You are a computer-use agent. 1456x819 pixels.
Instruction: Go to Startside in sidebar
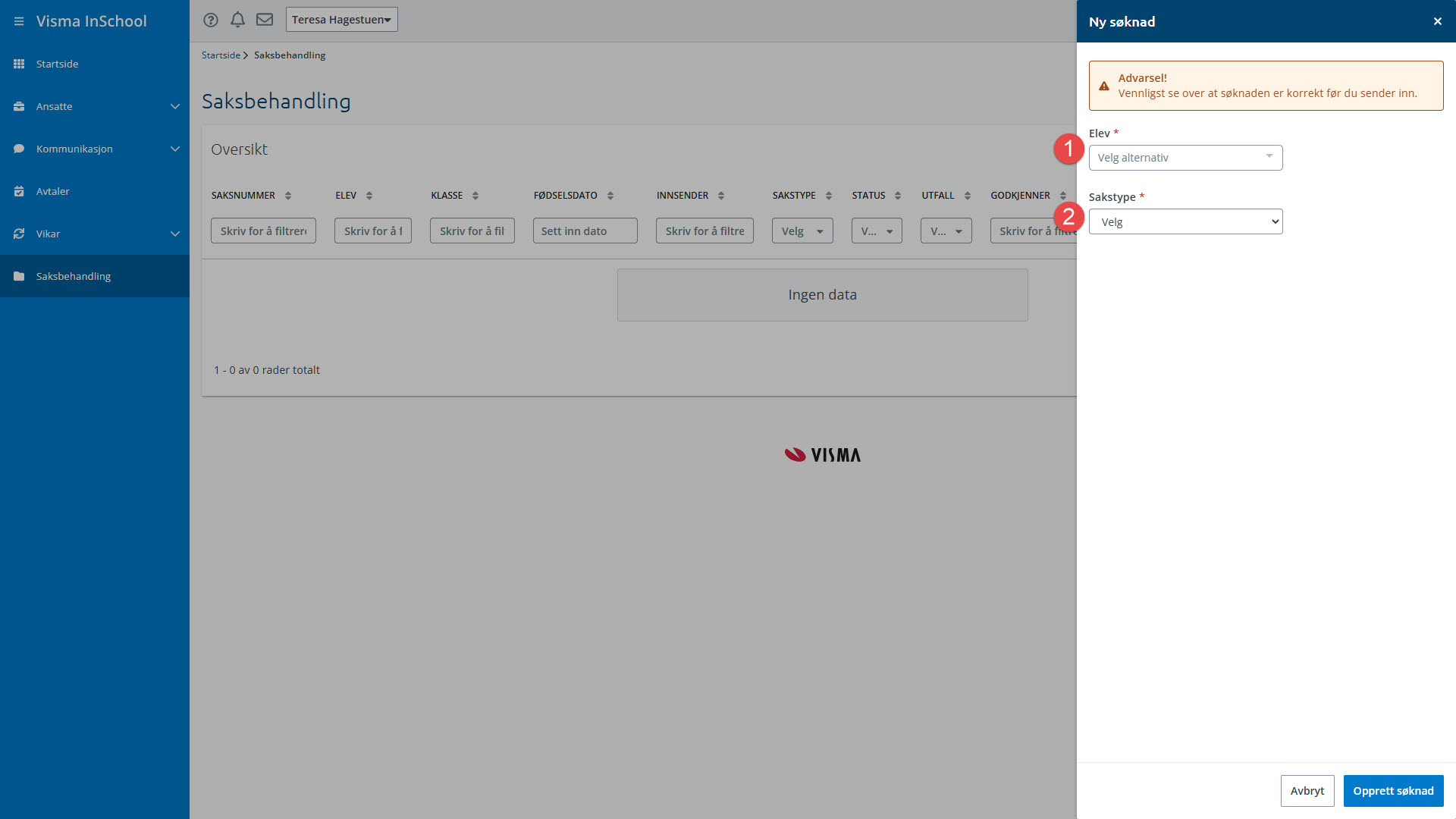[x=57, y=64]
